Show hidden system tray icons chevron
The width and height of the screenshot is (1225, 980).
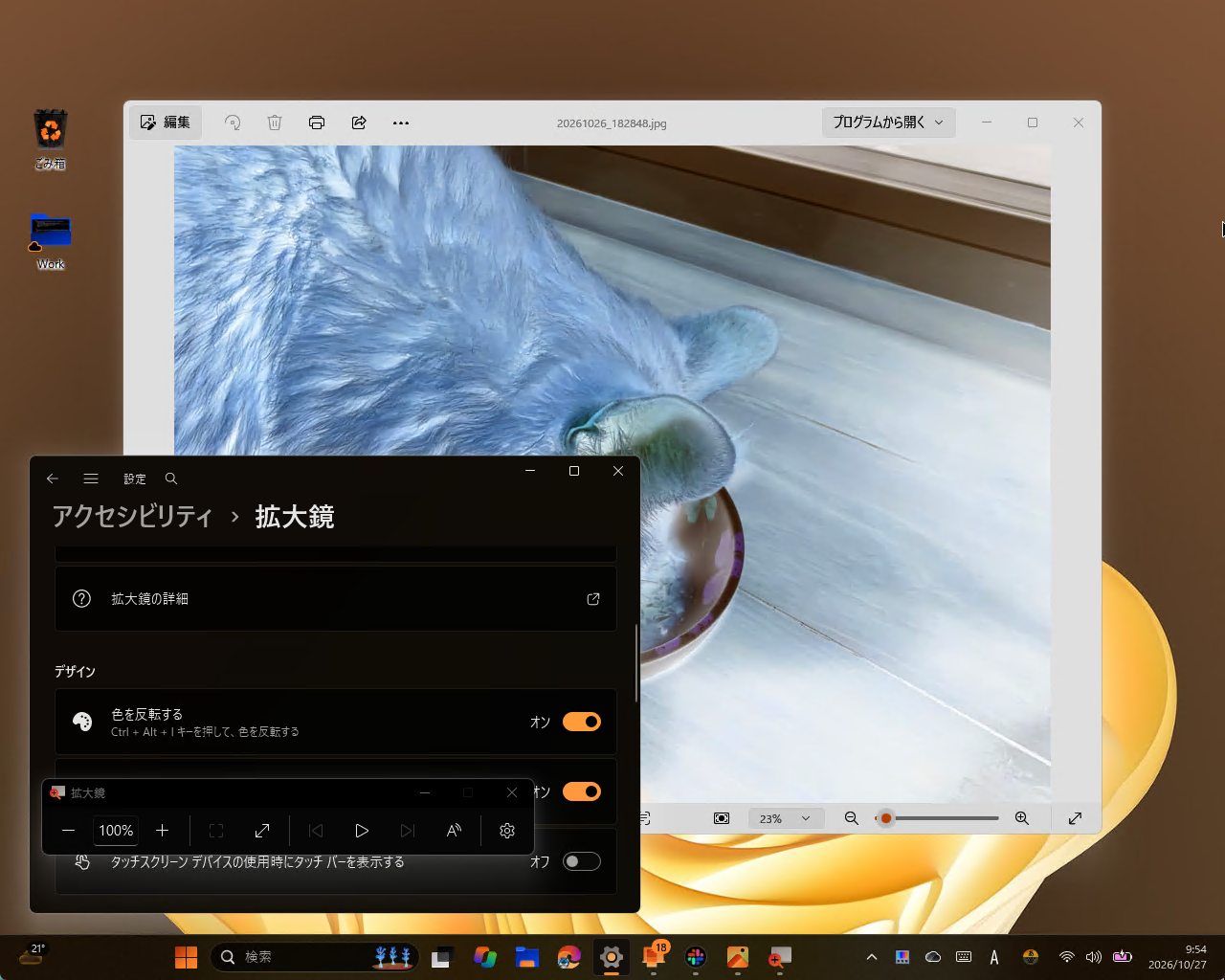click(872, 957)
